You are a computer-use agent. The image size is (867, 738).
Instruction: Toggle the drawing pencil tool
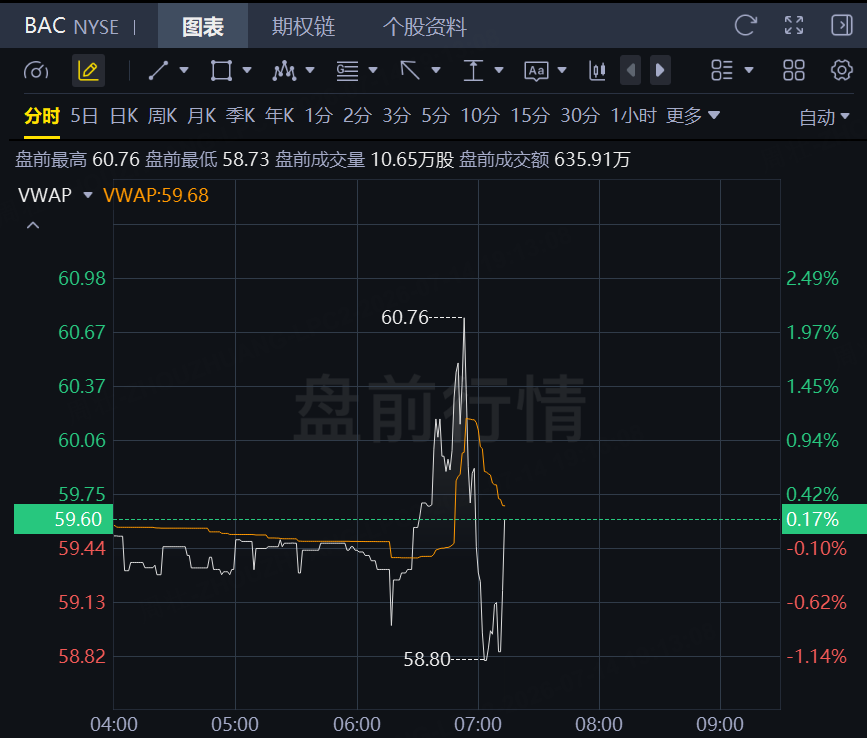click(x=88, y=71)
